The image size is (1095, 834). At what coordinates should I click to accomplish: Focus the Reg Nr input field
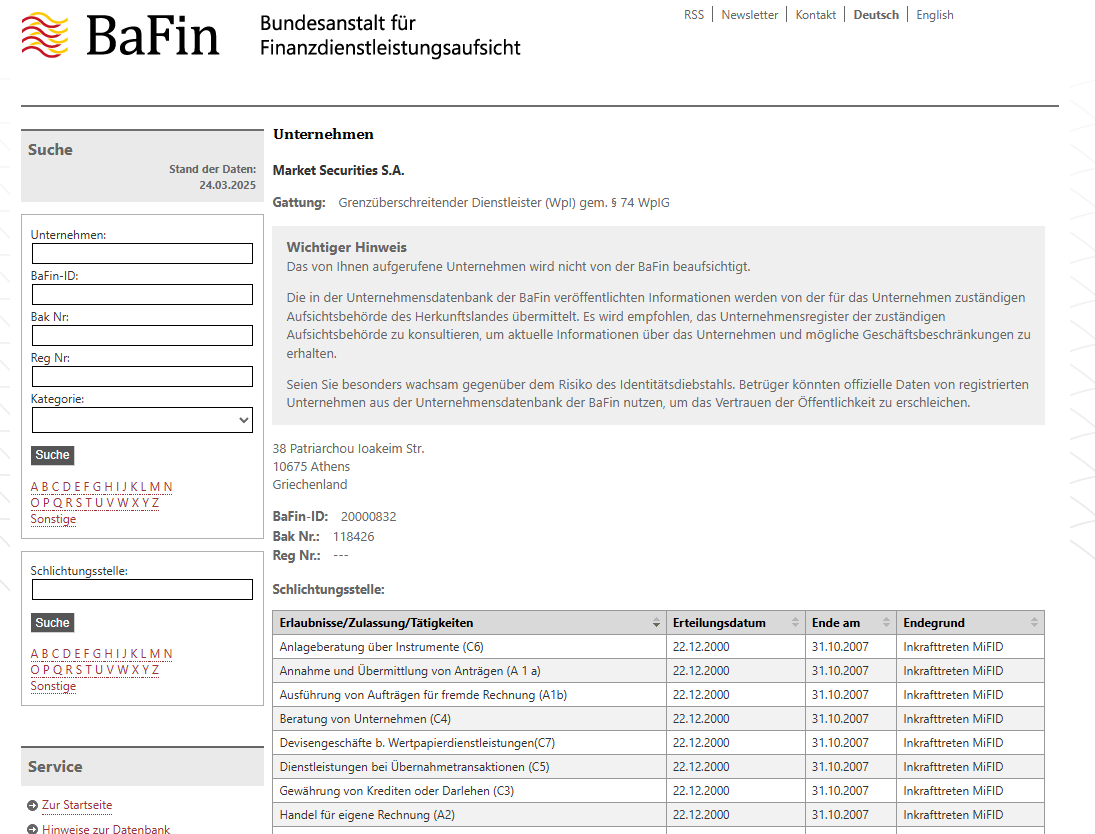coord(142,377)
